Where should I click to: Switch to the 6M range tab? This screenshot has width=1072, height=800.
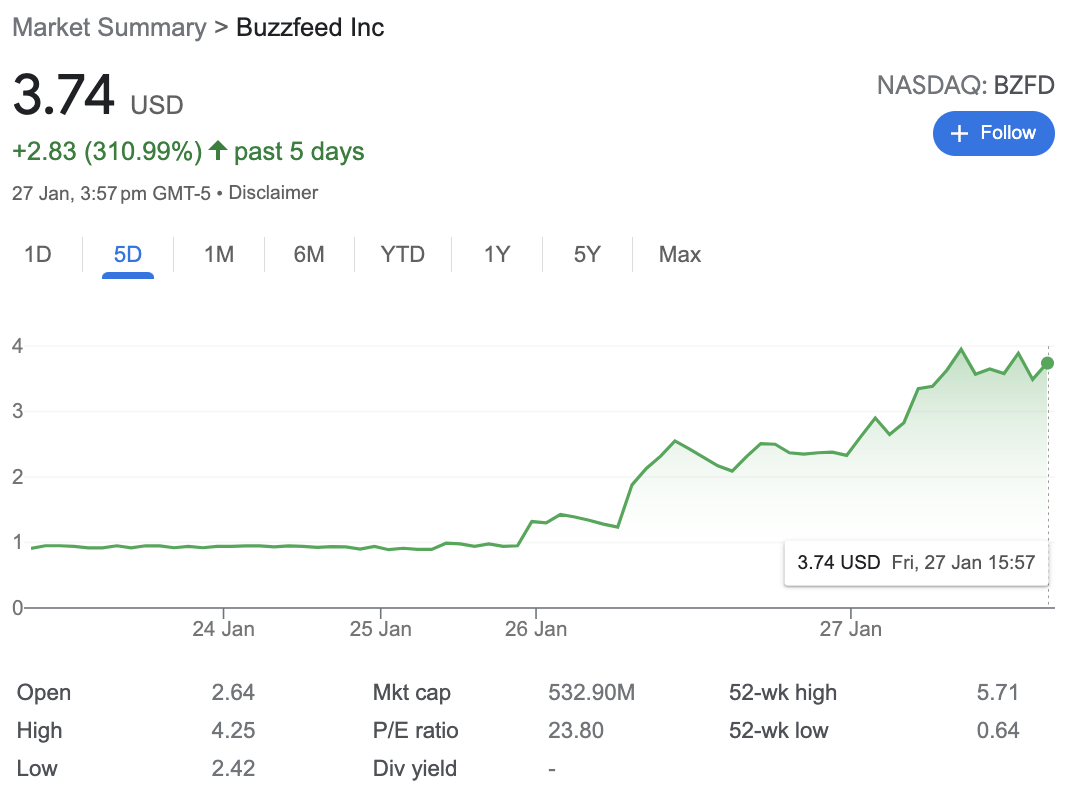(309, 255)
